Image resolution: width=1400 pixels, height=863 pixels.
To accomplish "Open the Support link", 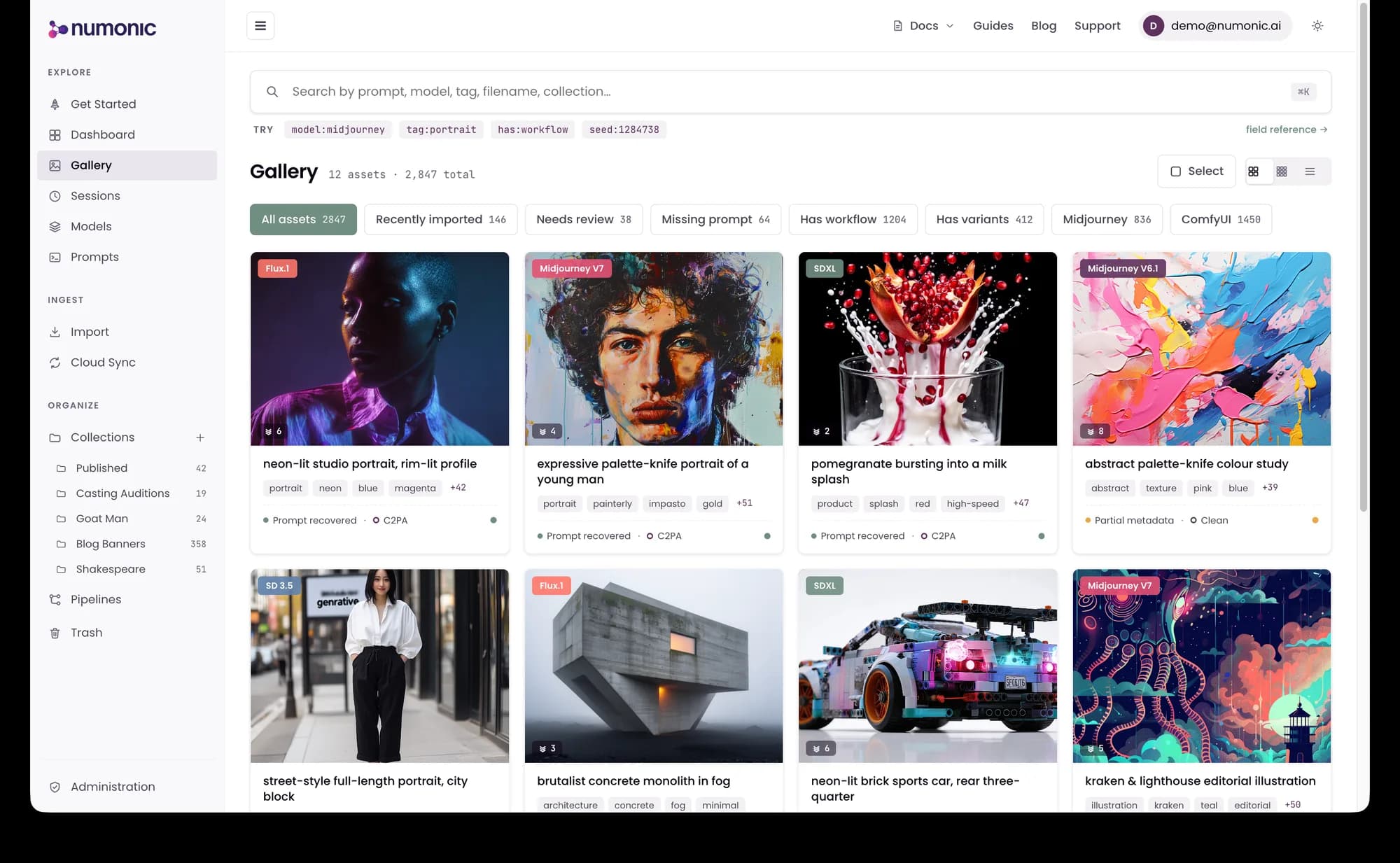I will 1097,26.
